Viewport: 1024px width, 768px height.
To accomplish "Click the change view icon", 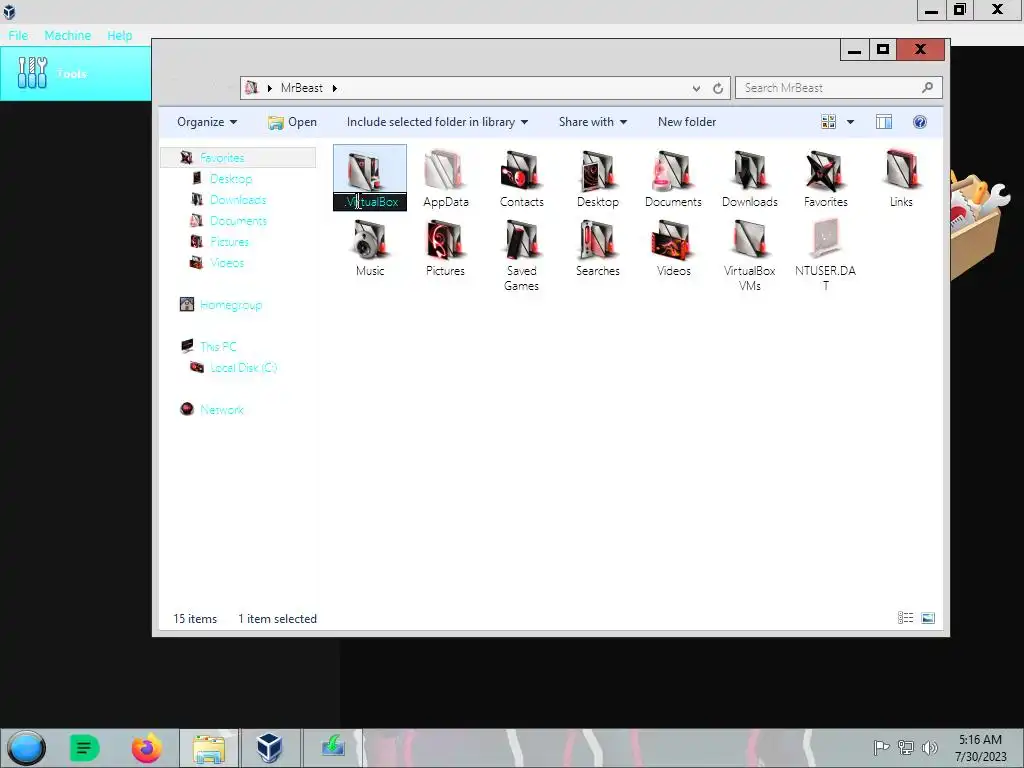I will [x=828, y=122].
